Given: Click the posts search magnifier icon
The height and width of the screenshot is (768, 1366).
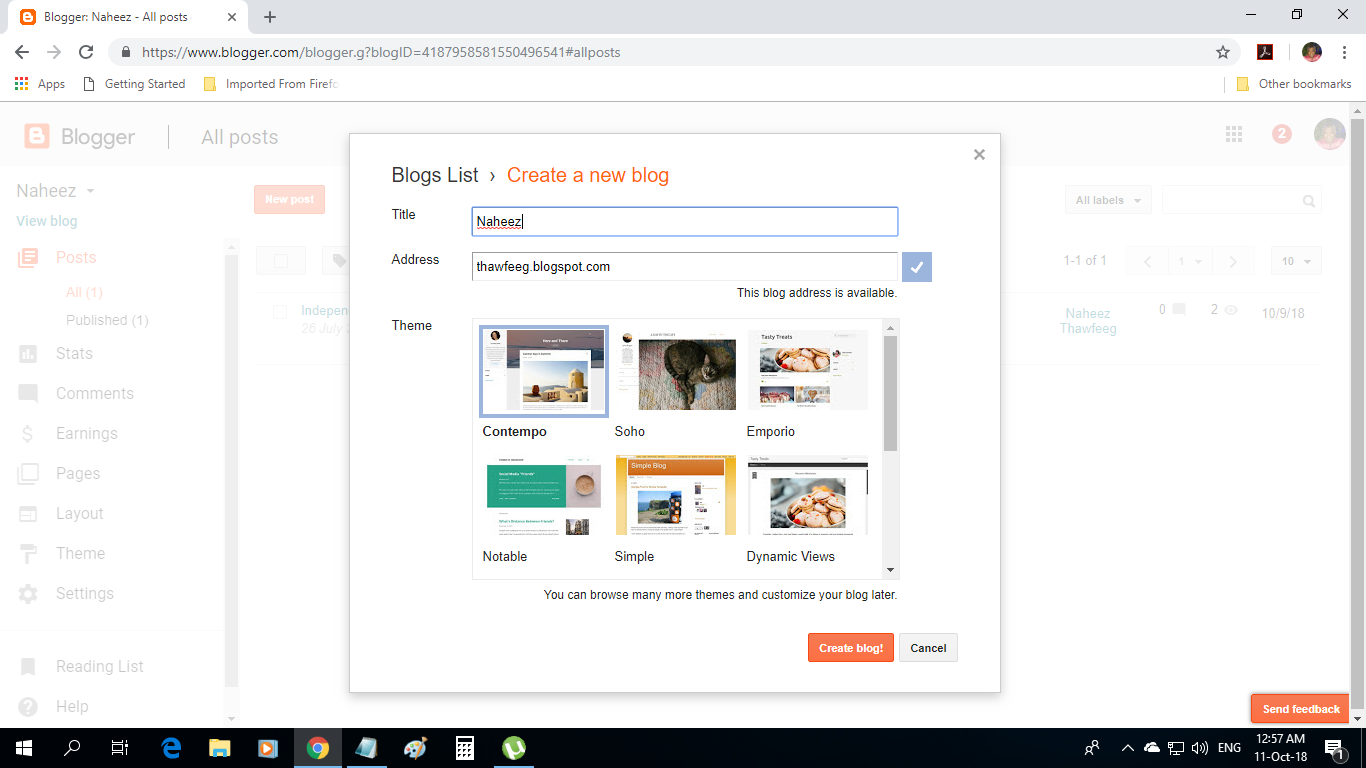Looking at the screenshot, I should point(1309,201).
